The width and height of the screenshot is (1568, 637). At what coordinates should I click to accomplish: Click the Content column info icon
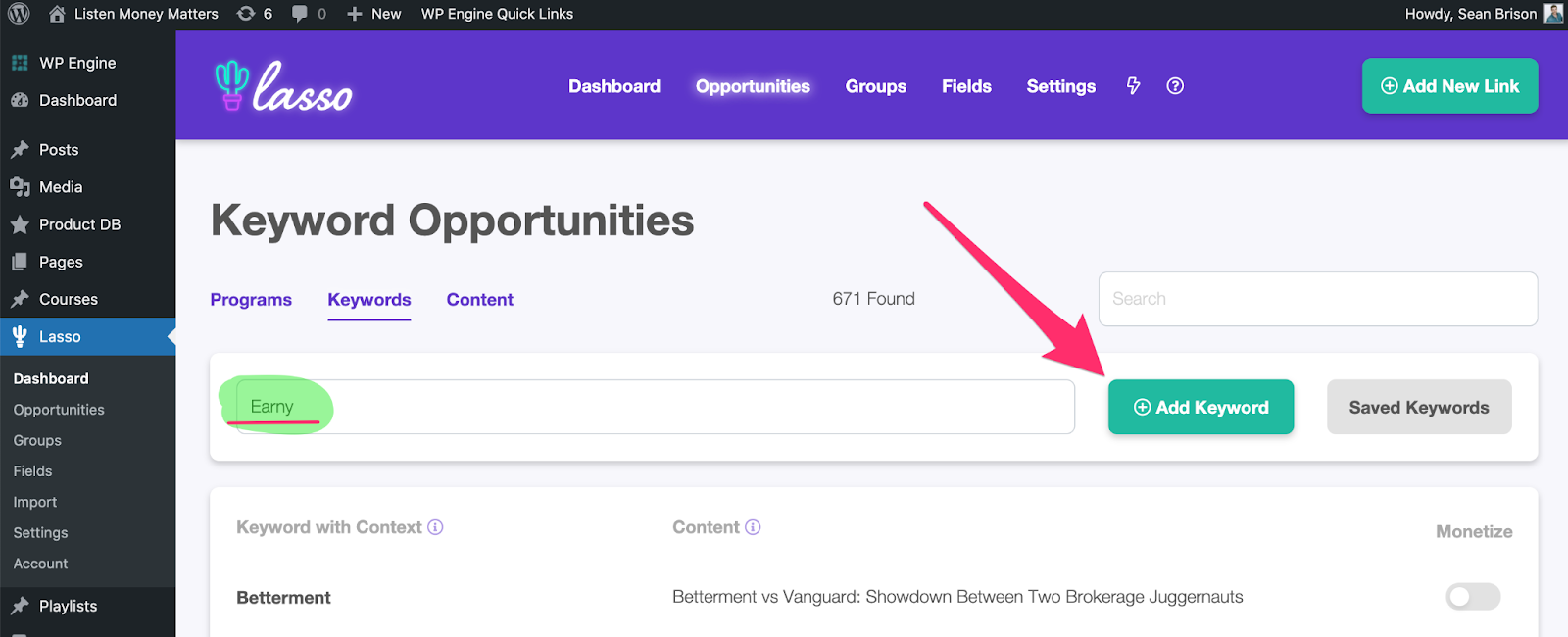tap(753, 527)
